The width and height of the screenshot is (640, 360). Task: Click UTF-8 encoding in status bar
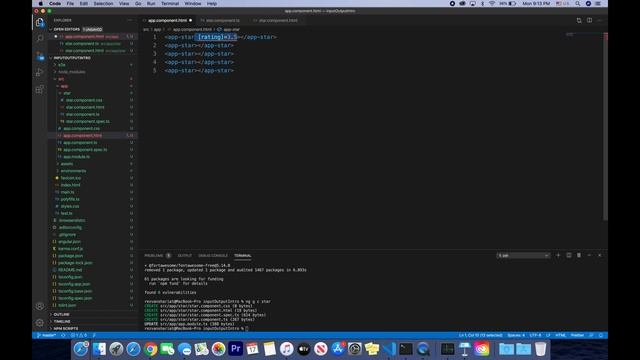[x=535, y=336]
